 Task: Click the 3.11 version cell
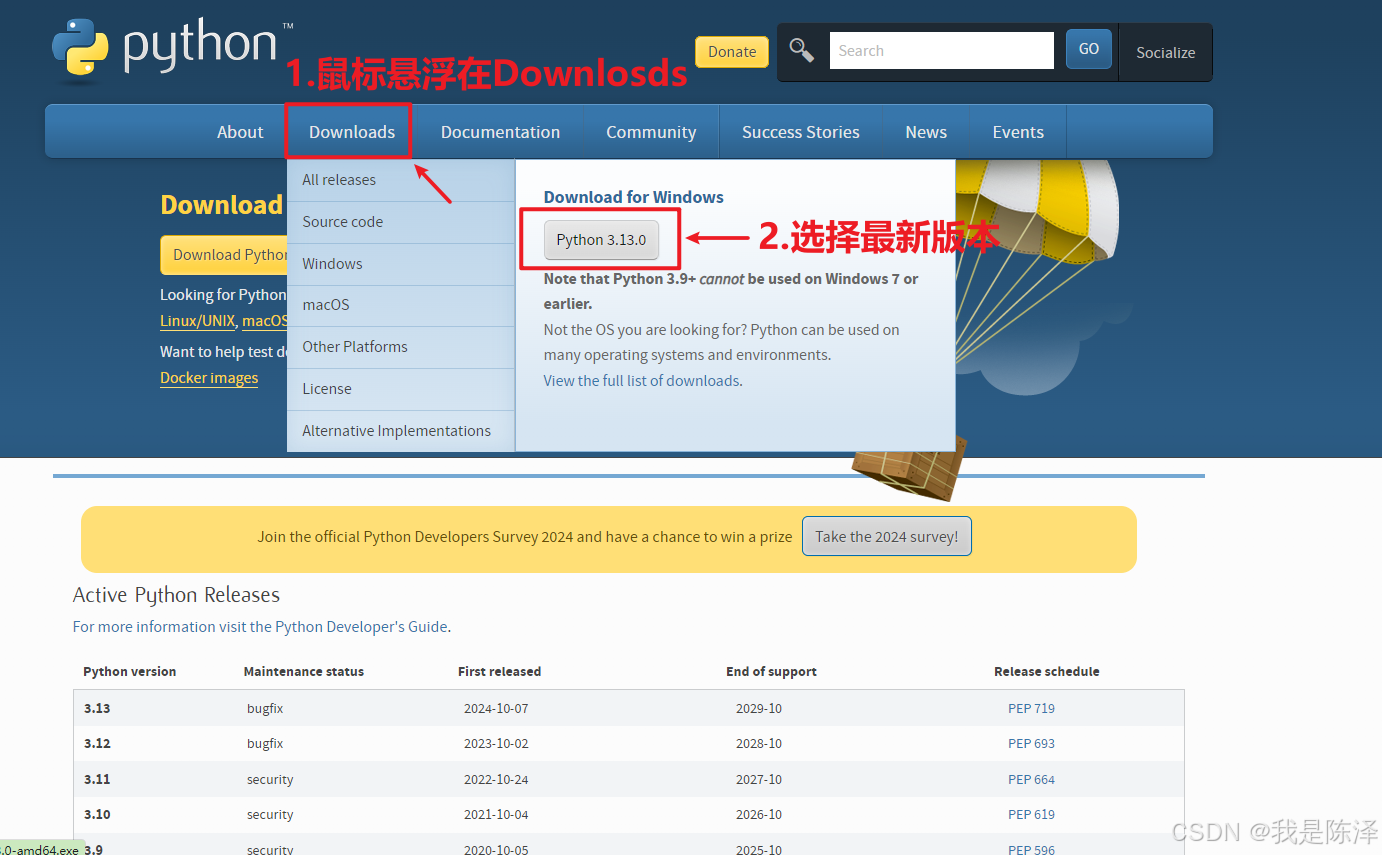click(97, 779)
